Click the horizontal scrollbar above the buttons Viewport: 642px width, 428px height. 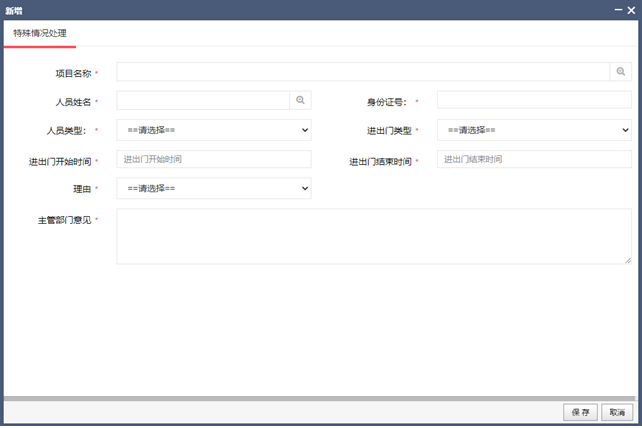[x=320, y=398]
